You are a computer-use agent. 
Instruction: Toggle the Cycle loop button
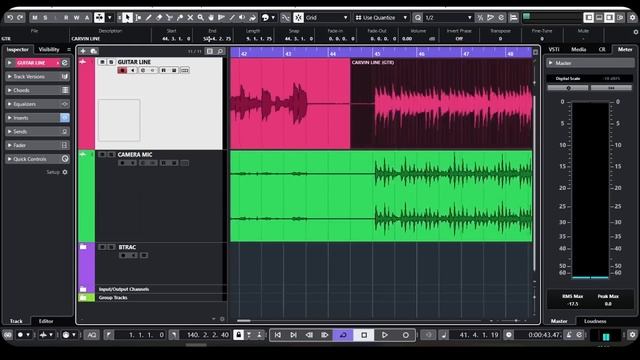pyautogui.click(x=343, y=335)
